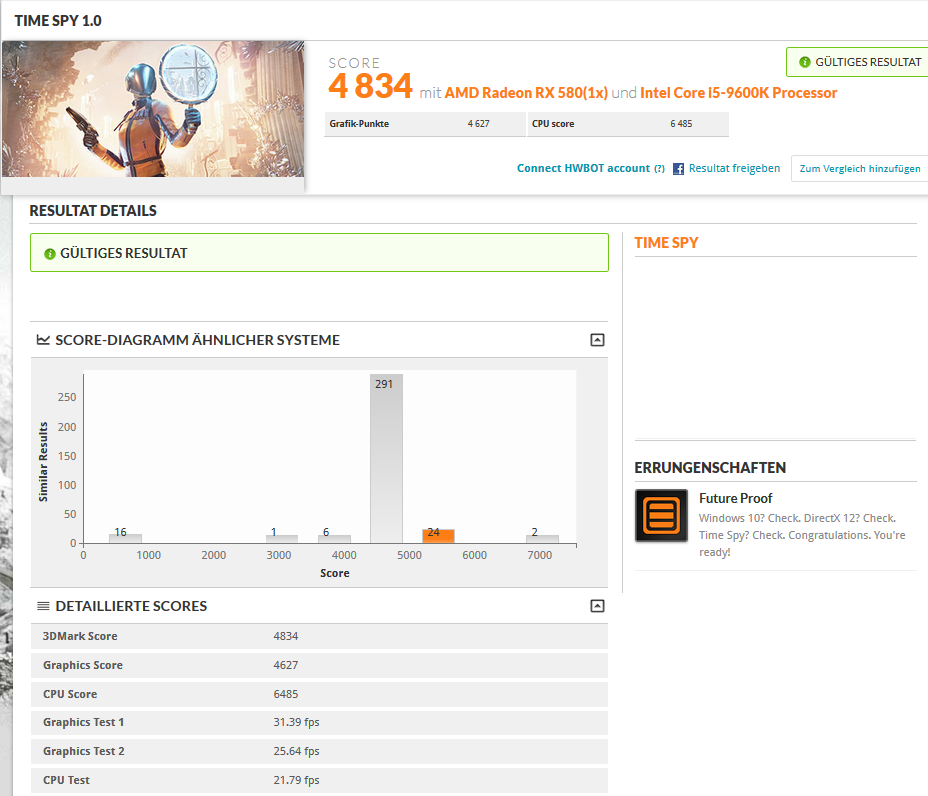
Task: Click the Gültiges Resultat badge at top right
Action: click(857, 62)
